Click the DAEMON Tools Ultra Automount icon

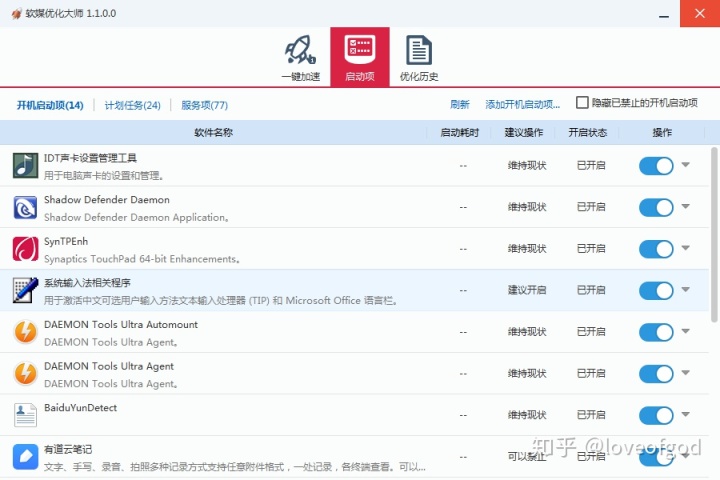point(25,332)
